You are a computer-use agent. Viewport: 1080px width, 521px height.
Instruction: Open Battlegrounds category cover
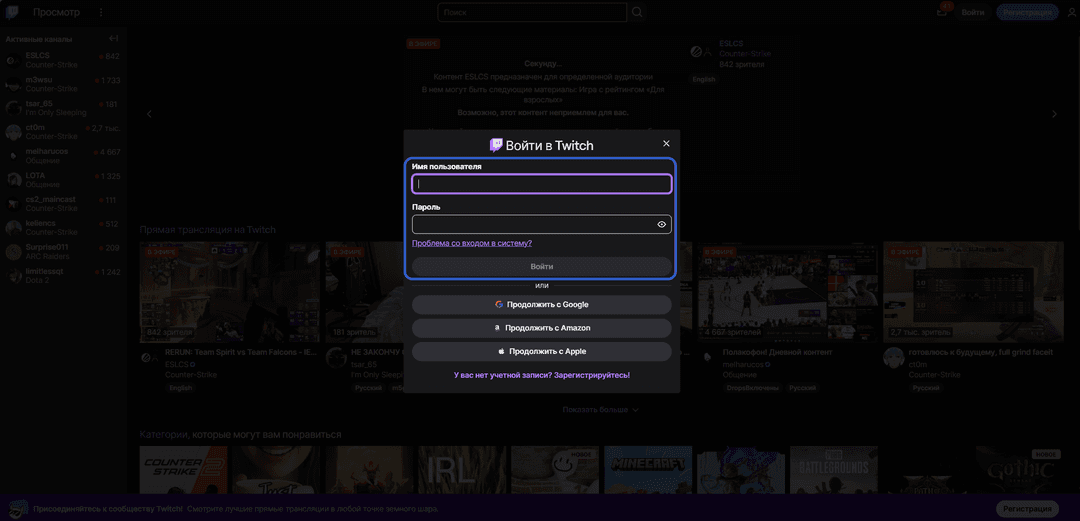pos(834,470)
